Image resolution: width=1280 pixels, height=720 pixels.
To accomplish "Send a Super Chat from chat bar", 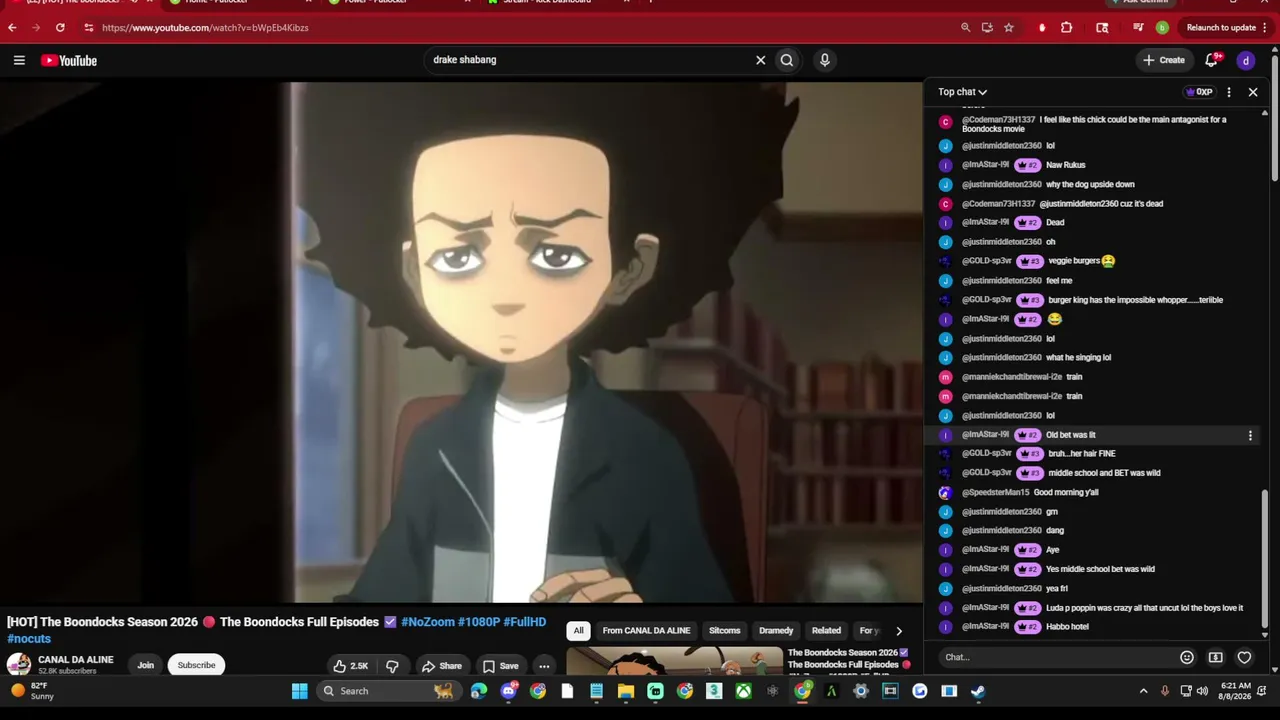I will coord(1215,657).
